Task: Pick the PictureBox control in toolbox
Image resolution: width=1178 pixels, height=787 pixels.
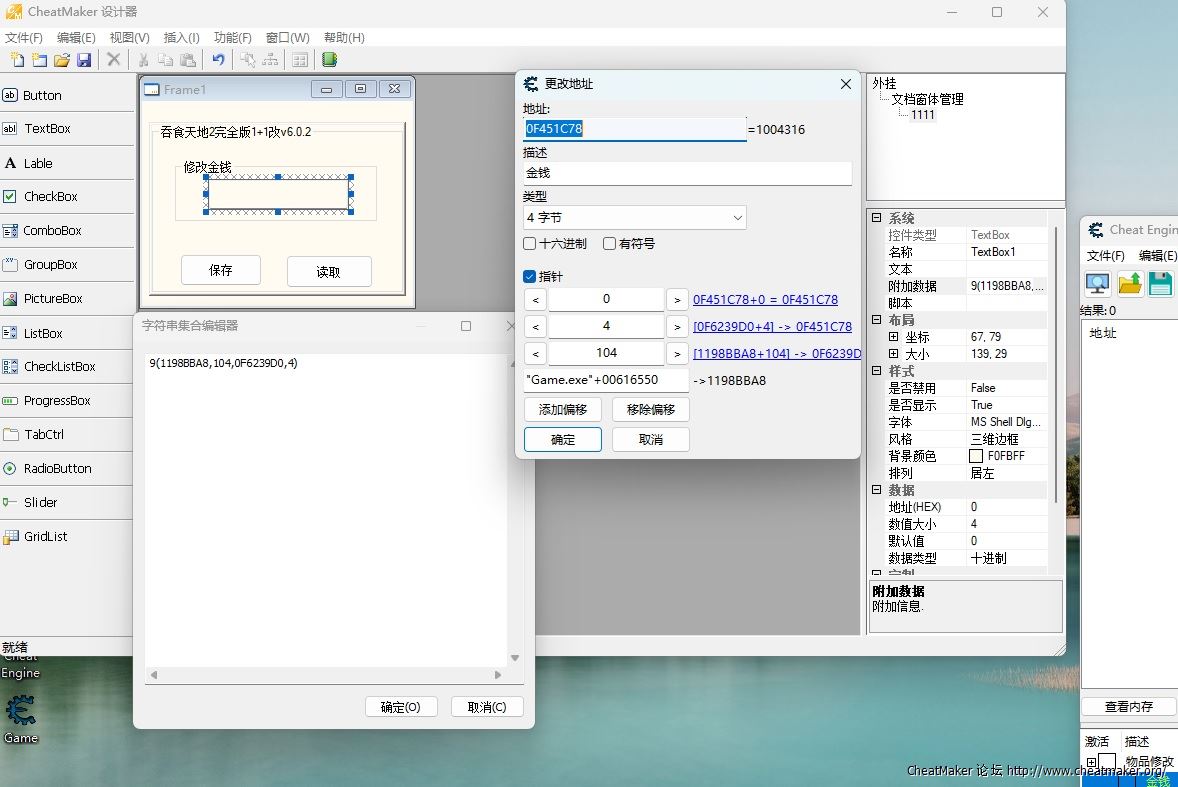Action: pyautogui.click(x=53, y=299)
